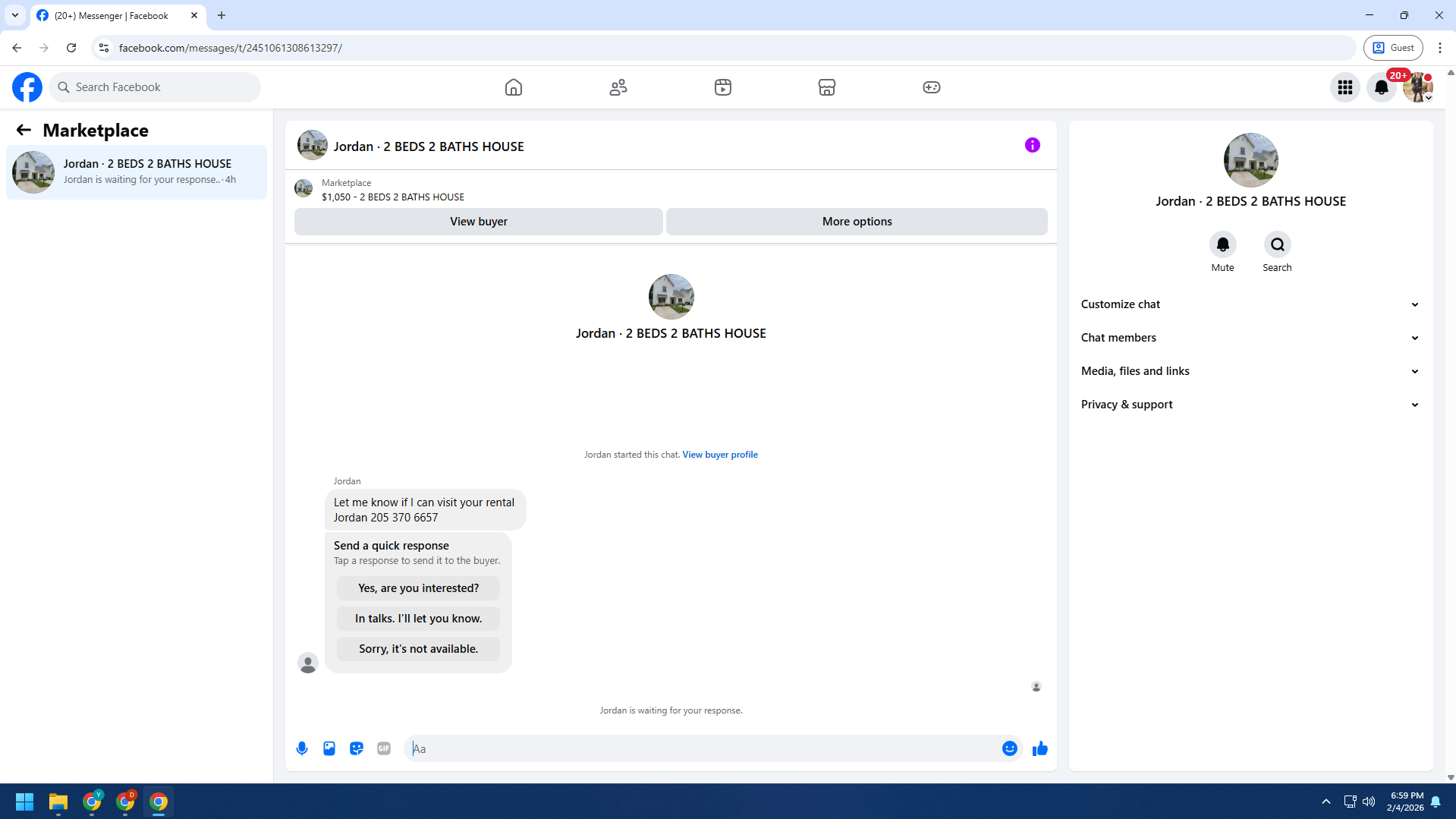Click the browser back arrow
1456x819 pixels.
(x=17, y=48)
